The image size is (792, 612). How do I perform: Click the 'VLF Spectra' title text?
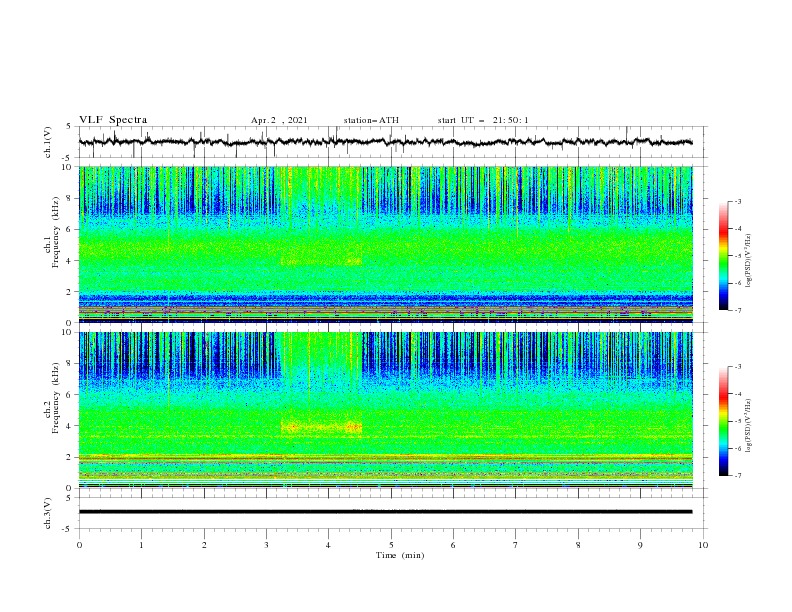113,120
